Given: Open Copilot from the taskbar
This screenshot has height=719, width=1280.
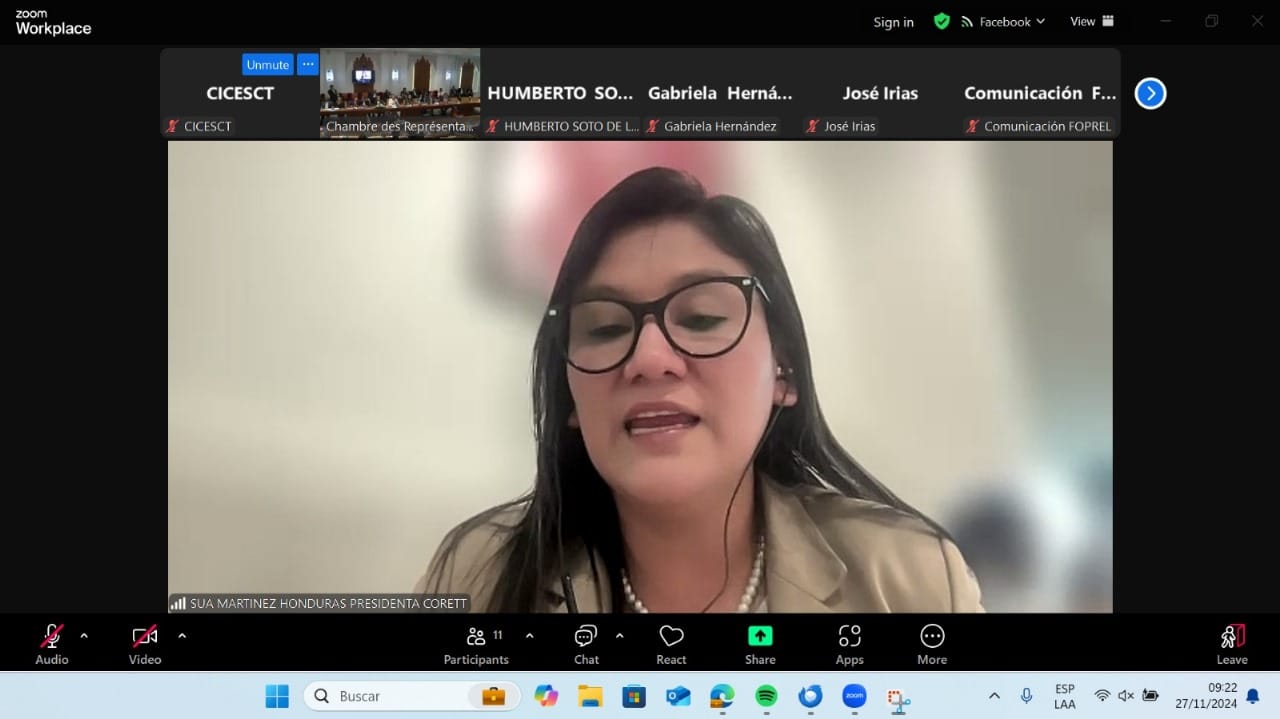Looking at the screenshot, I should tap(545, 696).
